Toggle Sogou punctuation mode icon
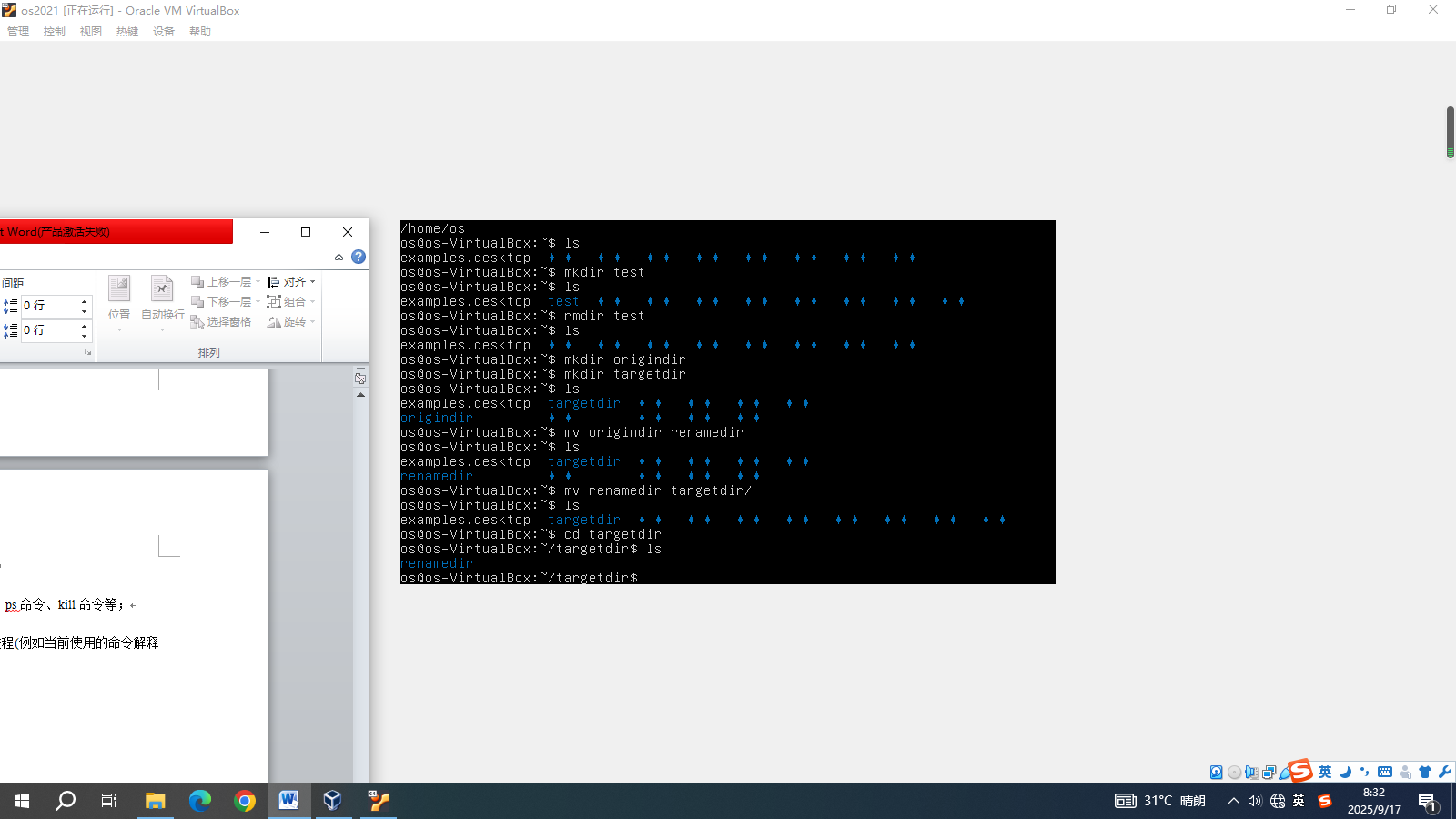1456x819 pixels. (x=1365, y=772)
